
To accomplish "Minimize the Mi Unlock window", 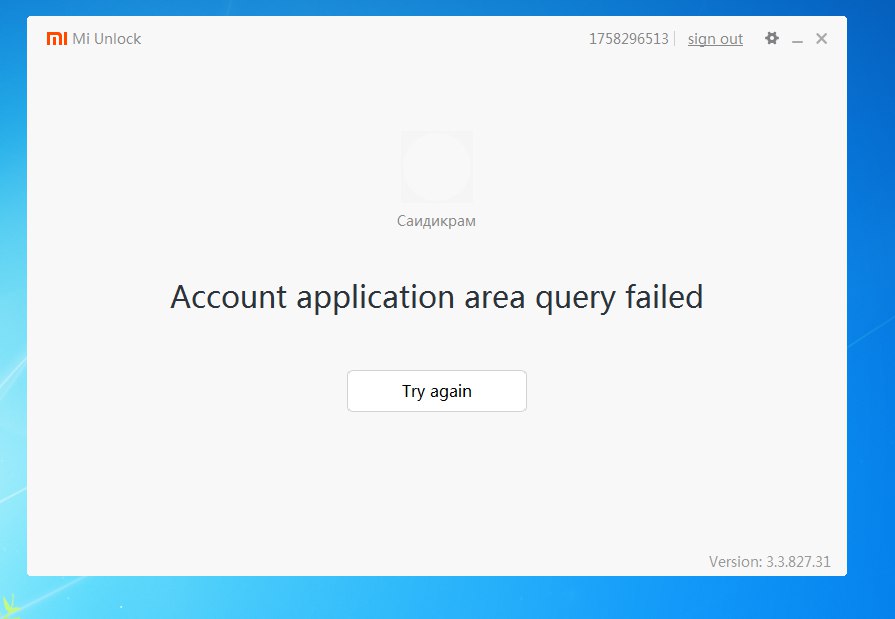I will click(x=797, y=40).
